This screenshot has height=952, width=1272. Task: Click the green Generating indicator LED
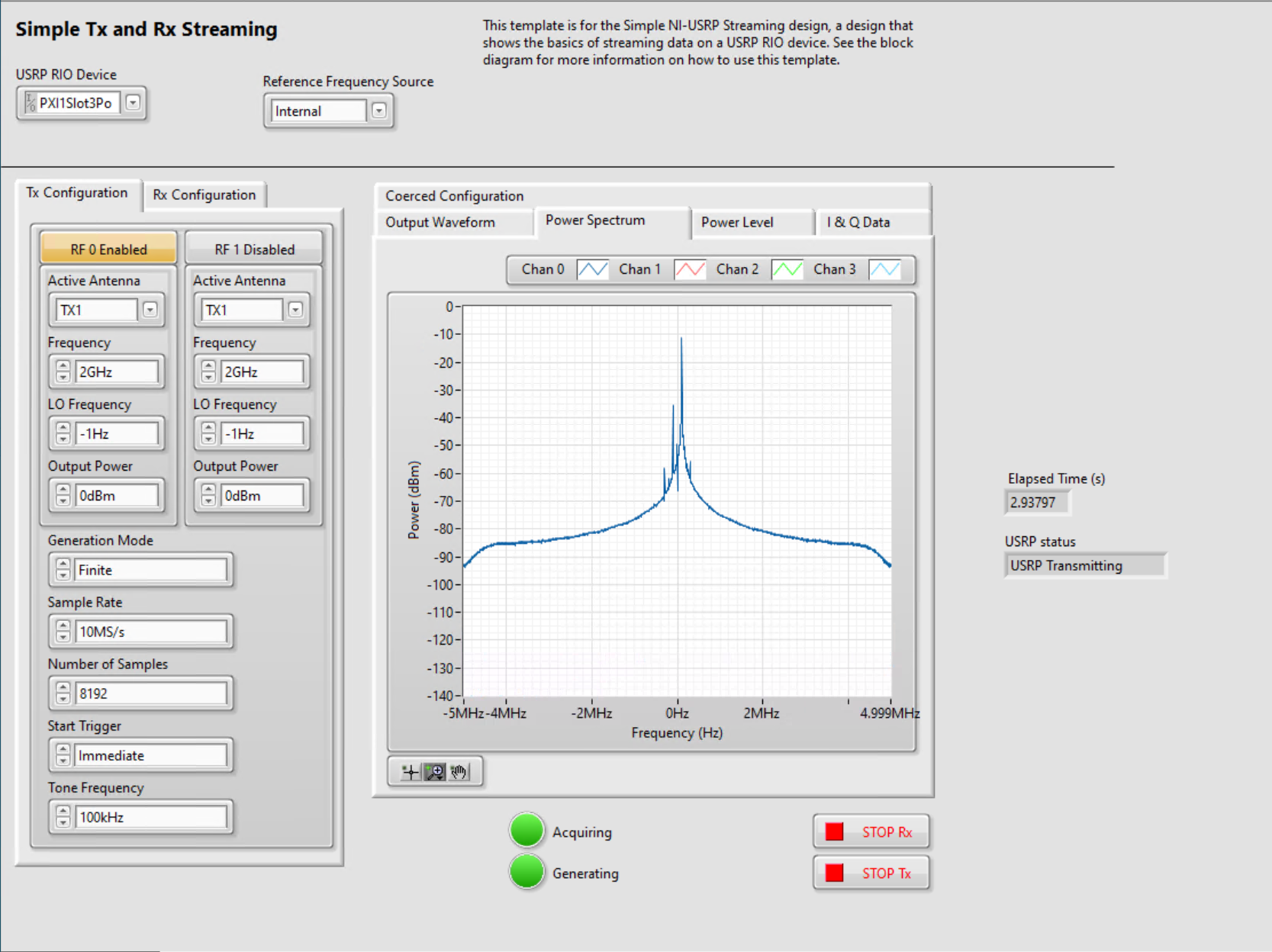pos(527,872)
